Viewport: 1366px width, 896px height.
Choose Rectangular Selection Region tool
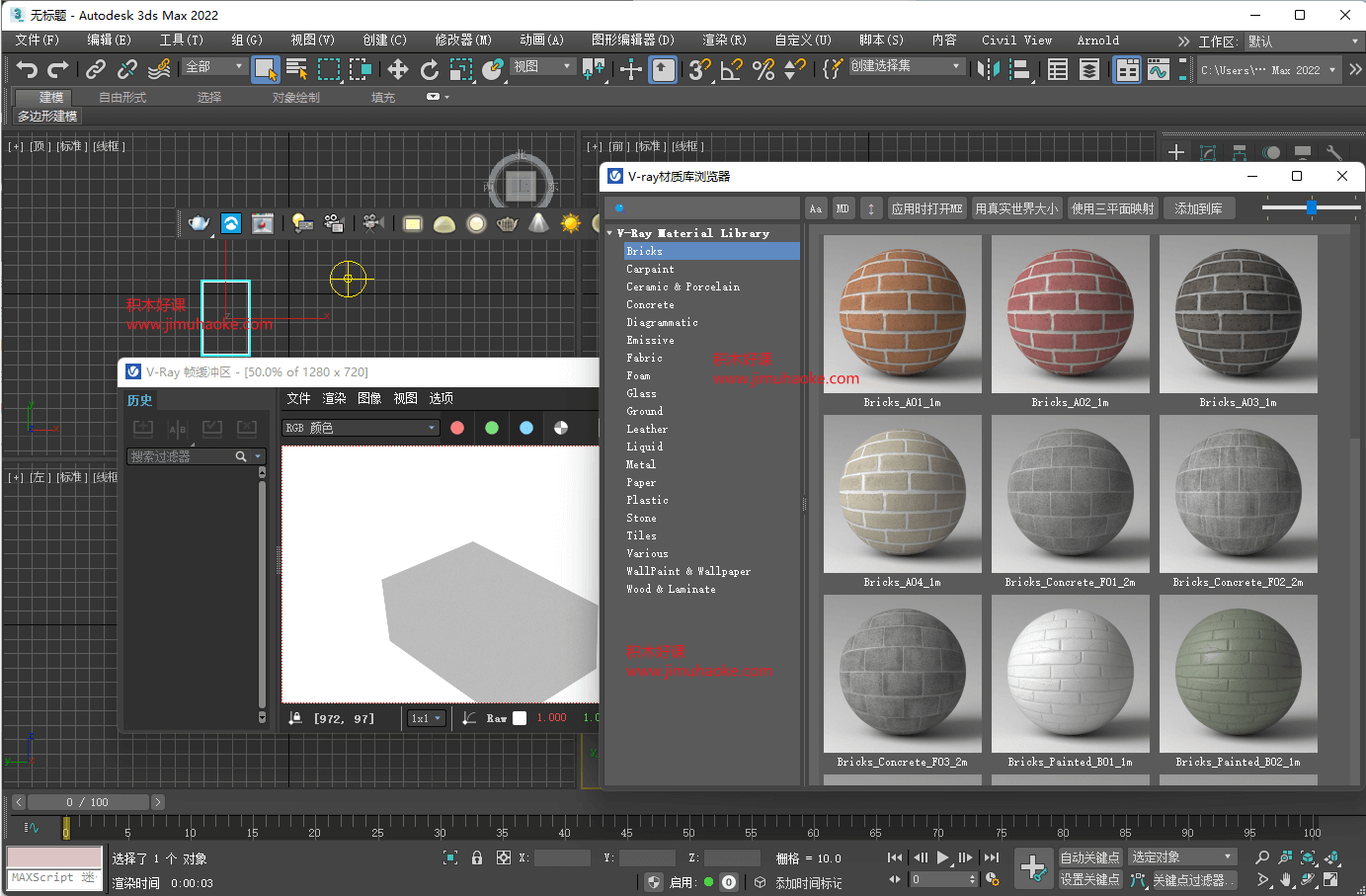tap(329, 69)
